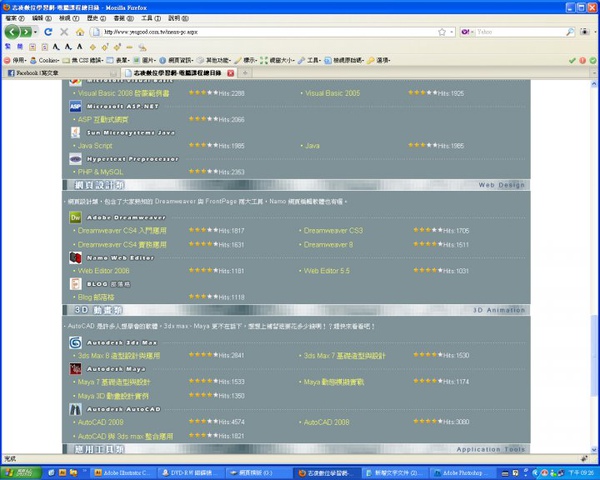Click the Namo Web Editor logo icon
The width and height of the screenshot is (600, 480).
pyautogui.click(x=75, y=258)
